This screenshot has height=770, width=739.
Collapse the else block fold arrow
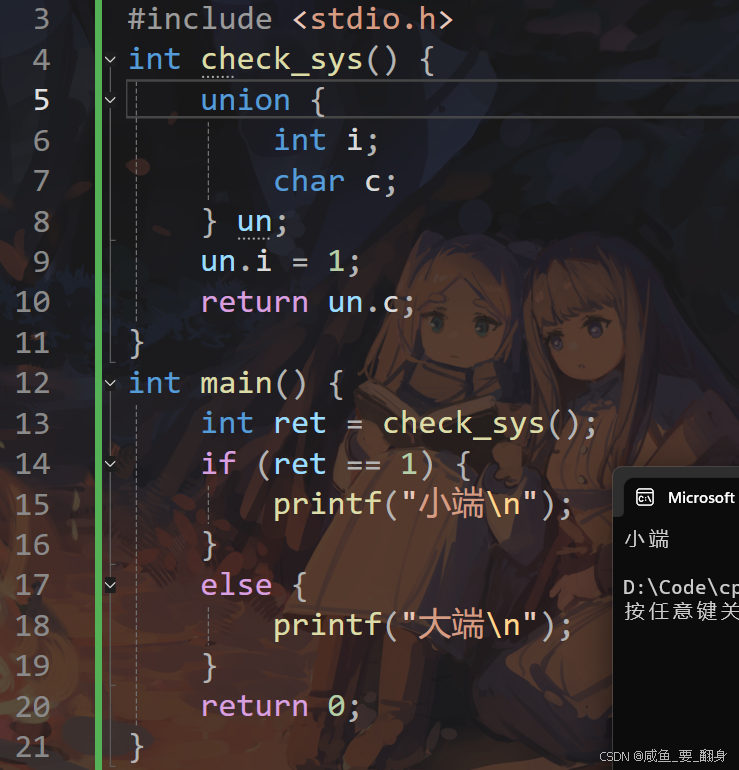[x=110, y=585]
